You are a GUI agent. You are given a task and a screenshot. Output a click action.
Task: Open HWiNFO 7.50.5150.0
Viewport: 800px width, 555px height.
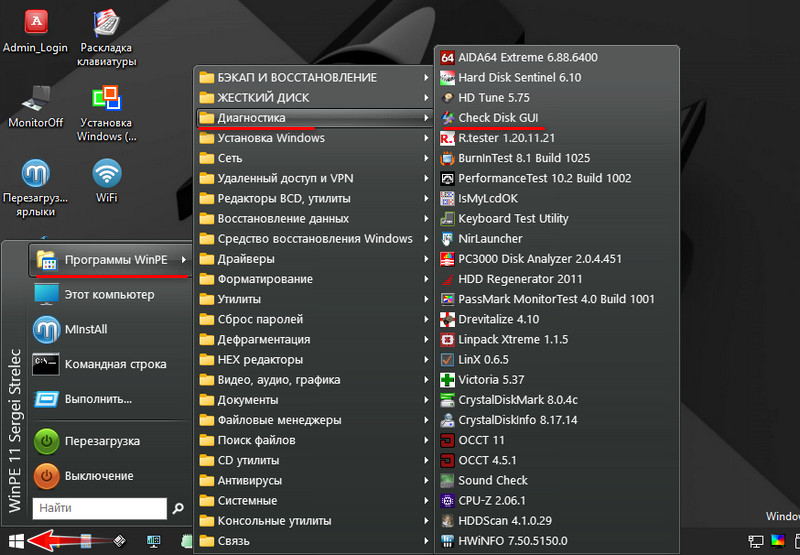tap(557, 541)
